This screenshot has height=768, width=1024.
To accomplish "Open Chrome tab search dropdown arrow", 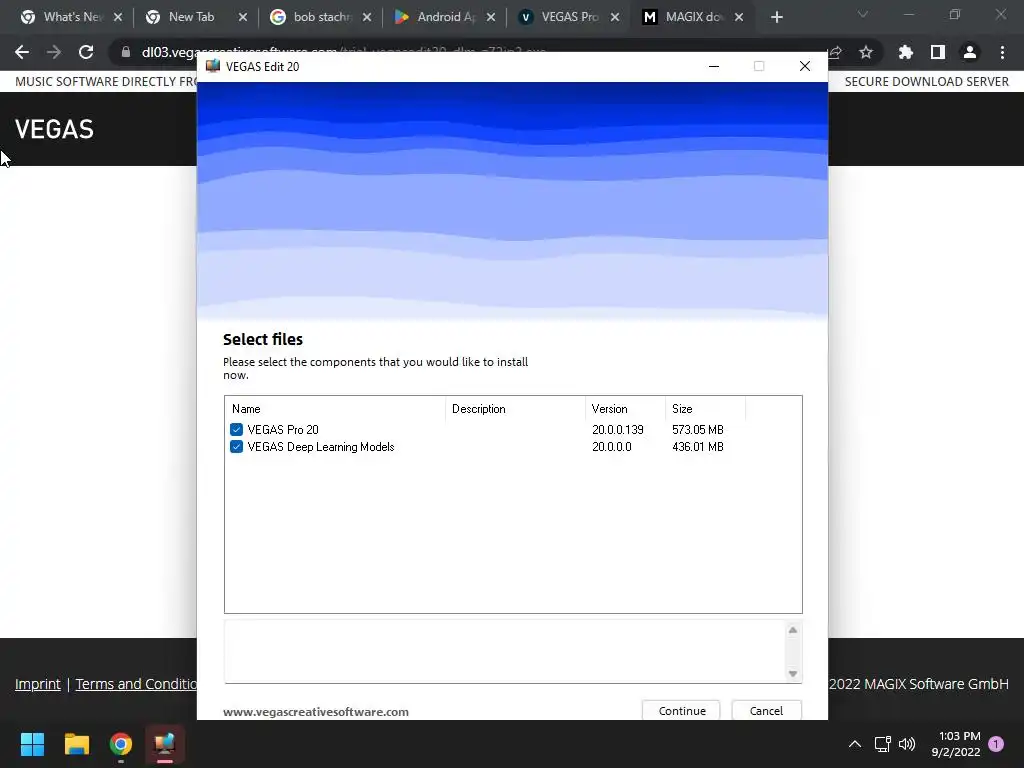I will (x=863, y=14).
